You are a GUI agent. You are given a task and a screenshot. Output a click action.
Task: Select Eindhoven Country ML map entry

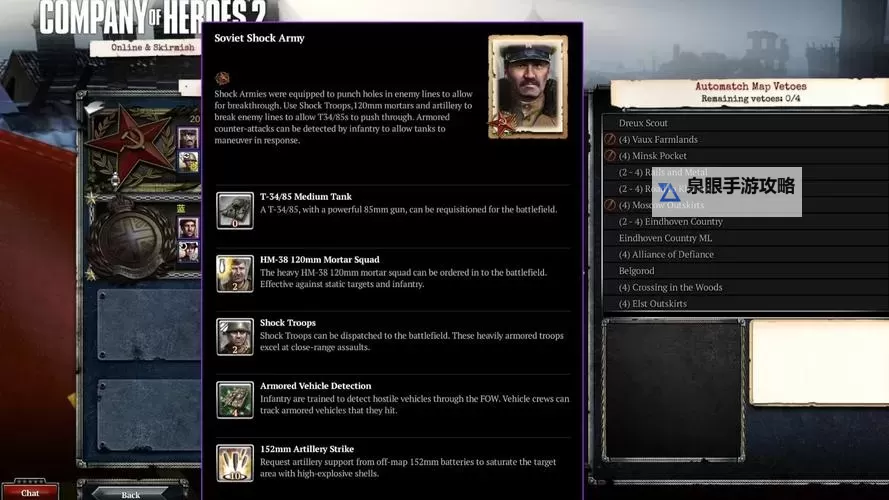point(665,238)
